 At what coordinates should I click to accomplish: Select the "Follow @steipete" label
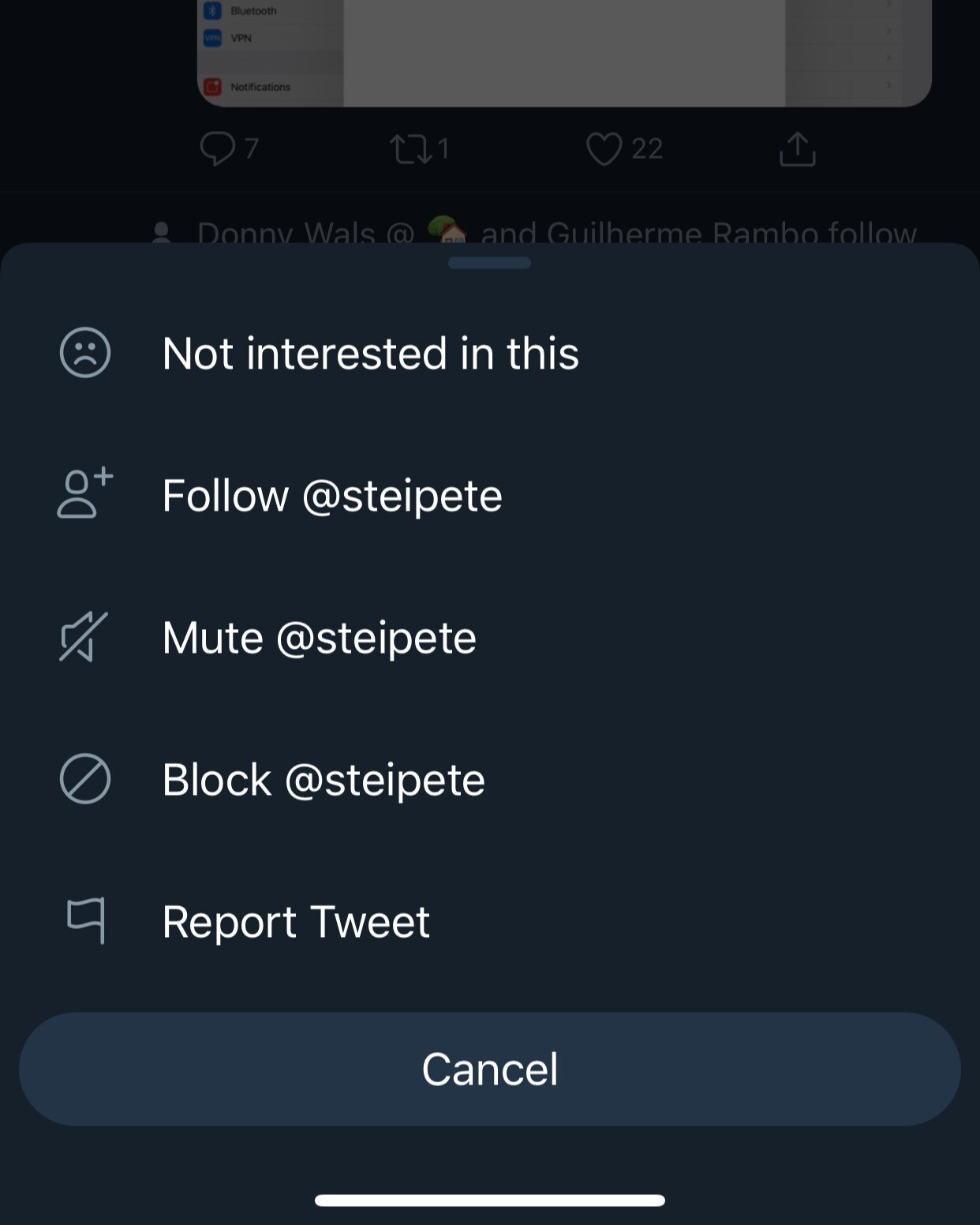click(331, 496)
